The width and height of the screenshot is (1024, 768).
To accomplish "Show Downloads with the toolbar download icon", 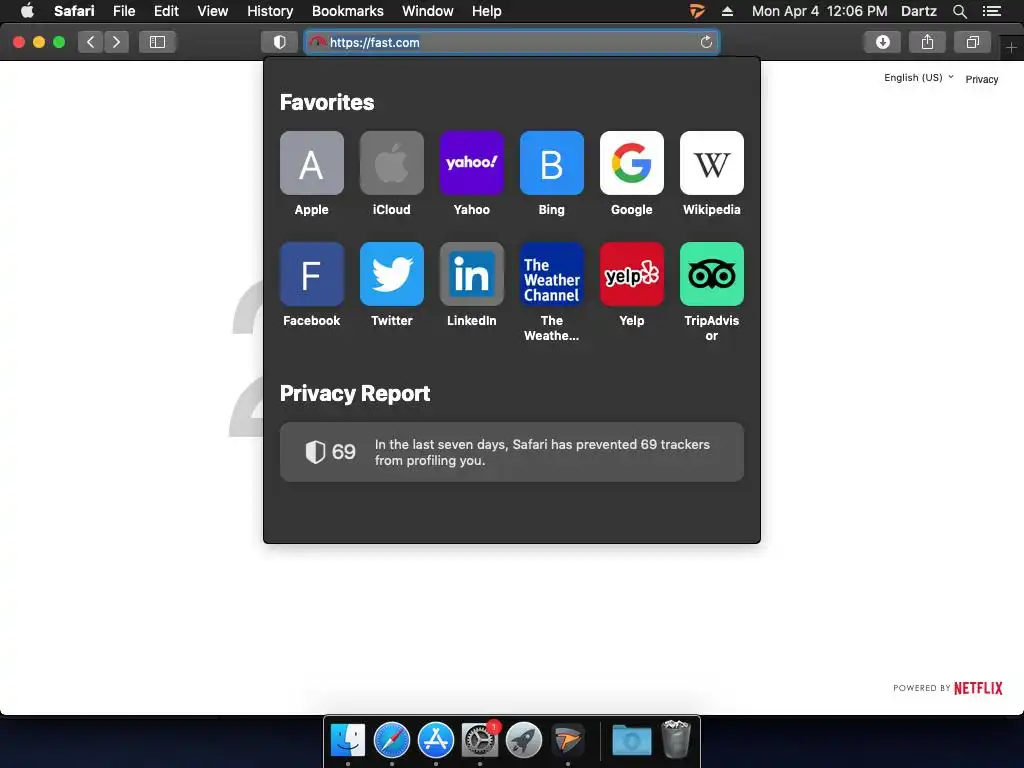I will coord(882,42).
